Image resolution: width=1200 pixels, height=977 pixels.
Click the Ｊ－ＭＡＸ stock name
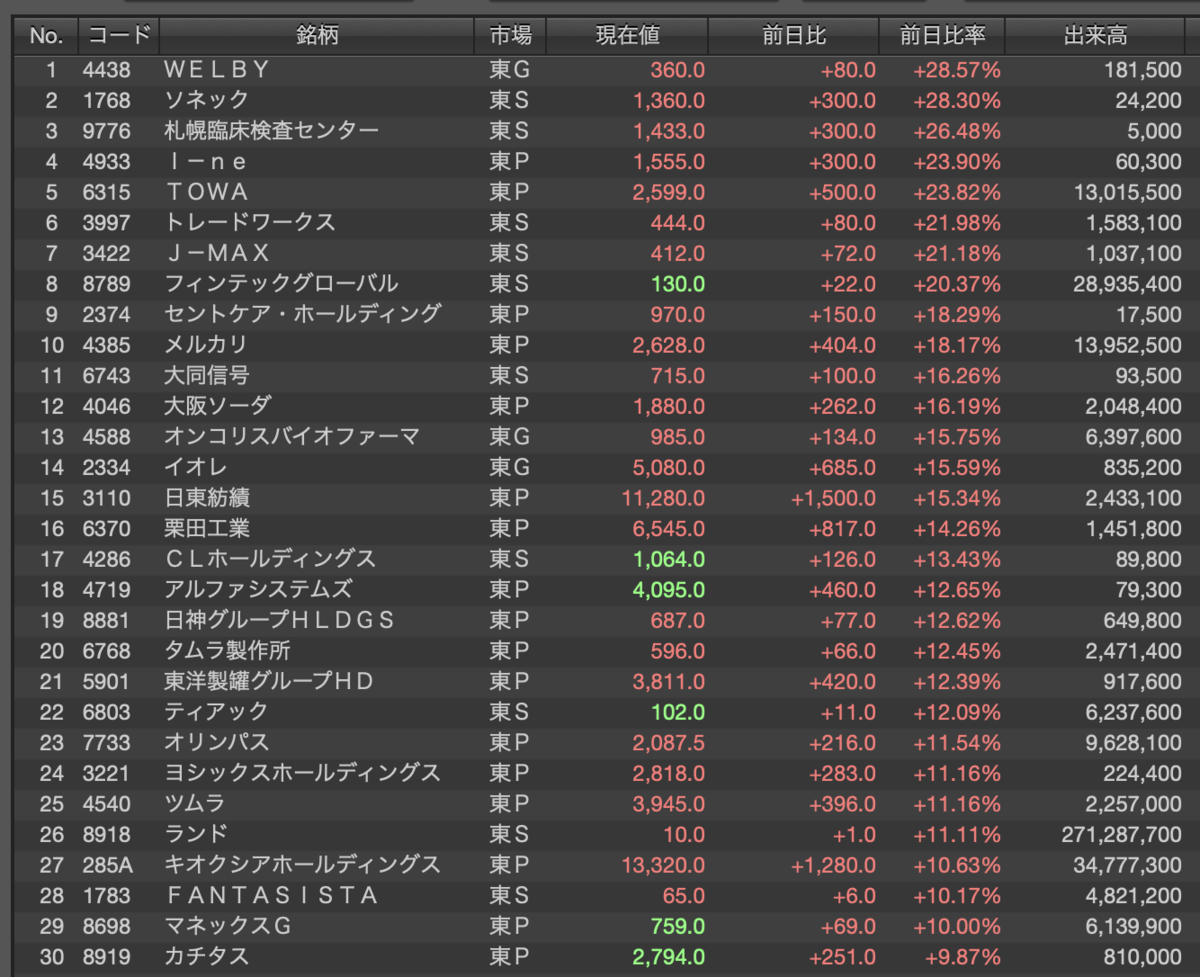pyautogui.click(x=217, y=253)
